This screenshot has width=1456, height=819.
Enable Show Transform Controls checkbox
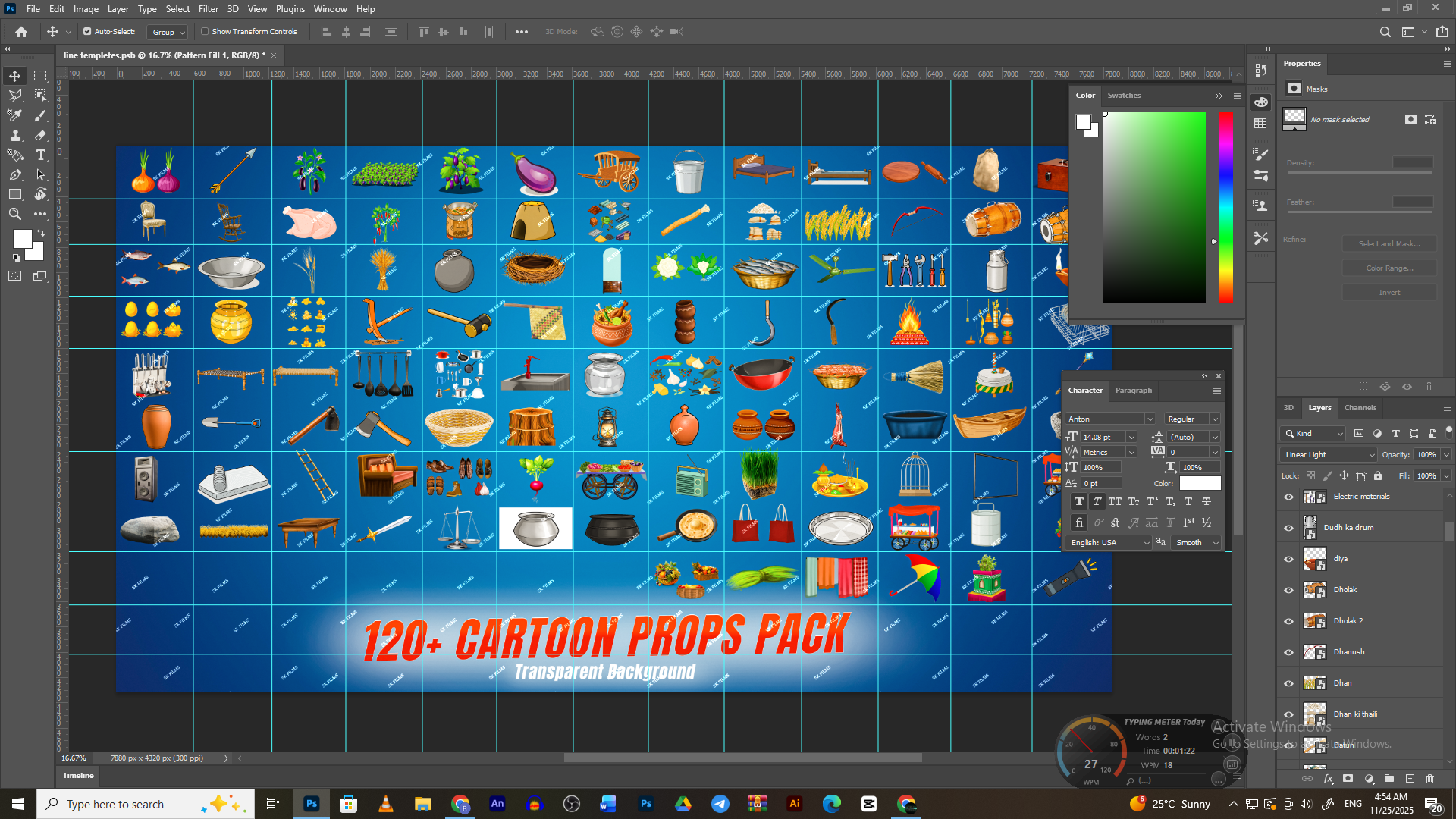(x=205, y=32)
